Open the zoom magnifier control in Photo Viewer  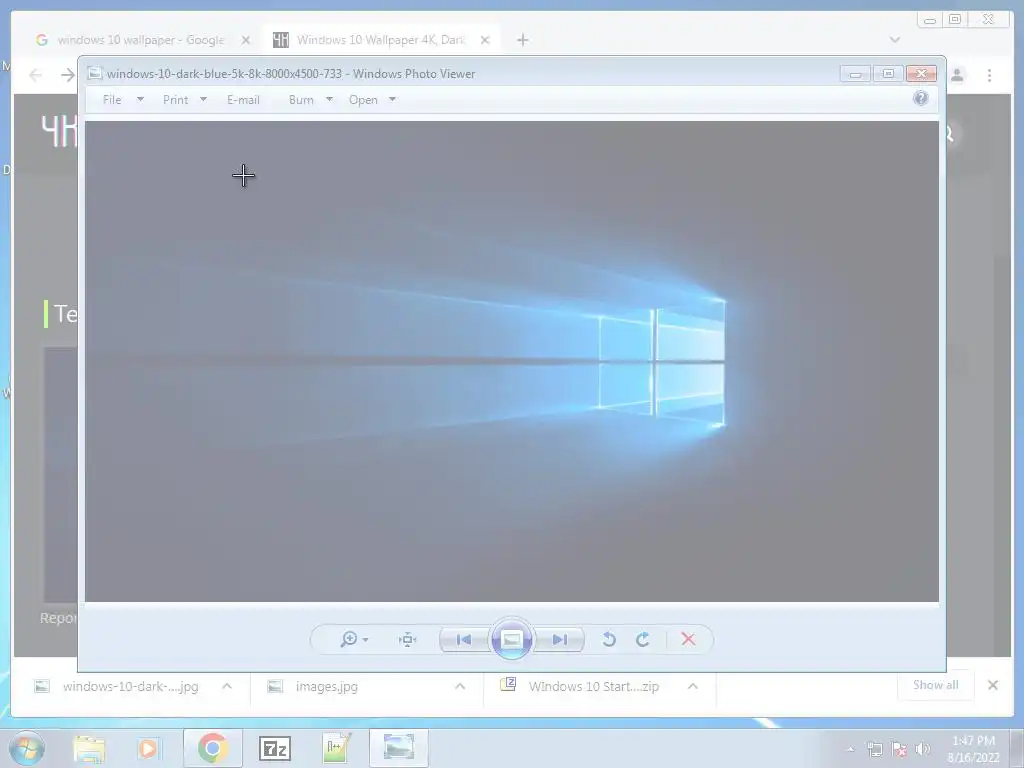(353, 639)
